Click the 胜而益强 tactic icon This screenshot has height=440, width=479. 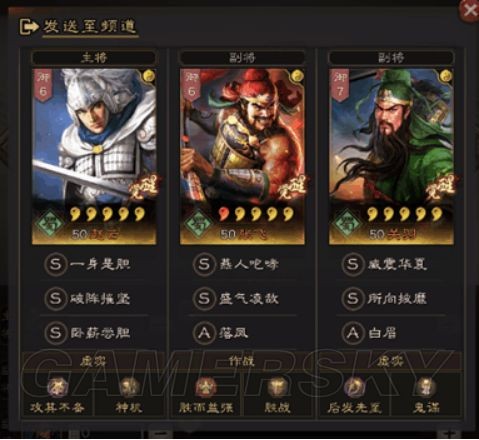point(206,388)
